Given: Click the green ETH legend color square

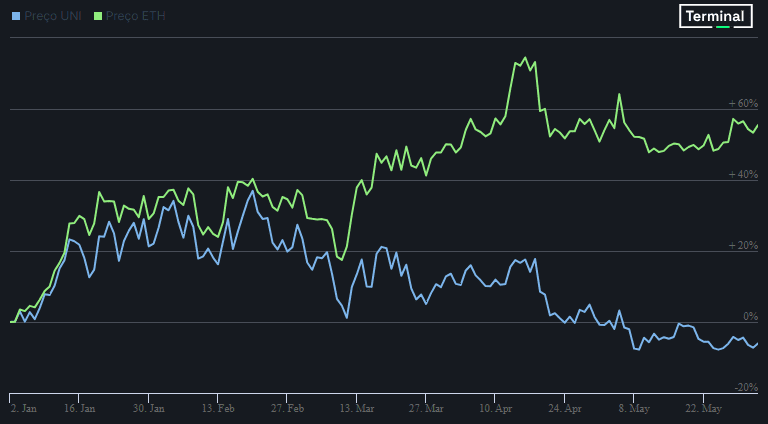Looking at the screenshot, I should point(98,16).
